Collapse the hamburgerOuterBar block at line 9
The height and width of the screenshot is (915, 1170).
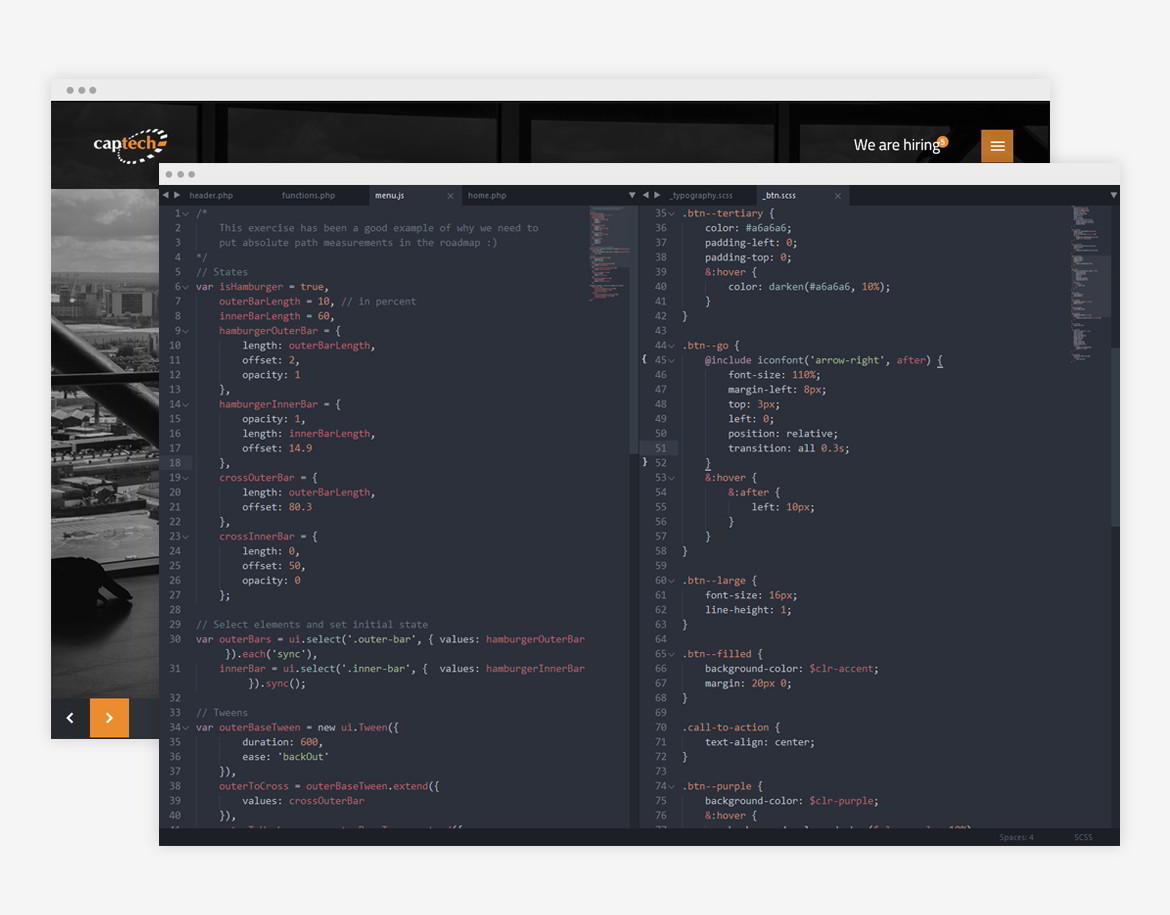coord(186,331)
